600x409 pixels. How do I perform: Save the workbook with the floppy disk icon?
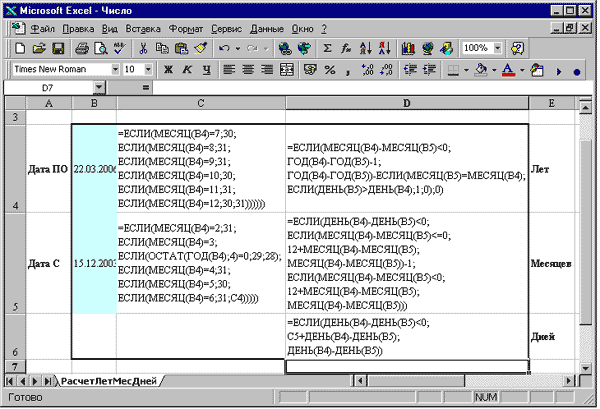point(58,49)
